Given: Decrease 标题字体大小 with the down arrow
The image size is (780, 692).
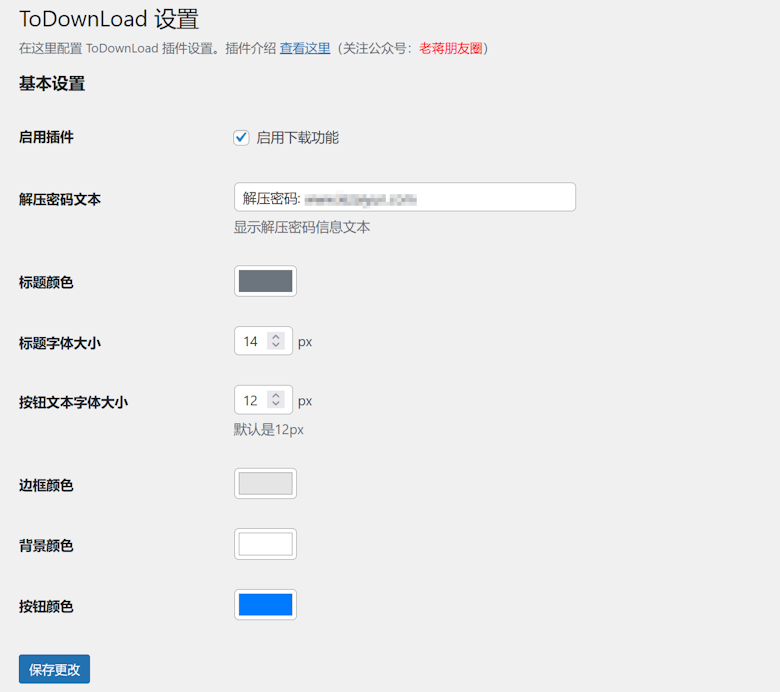Looking at the screenshot, I should click(x=276, y=345).
